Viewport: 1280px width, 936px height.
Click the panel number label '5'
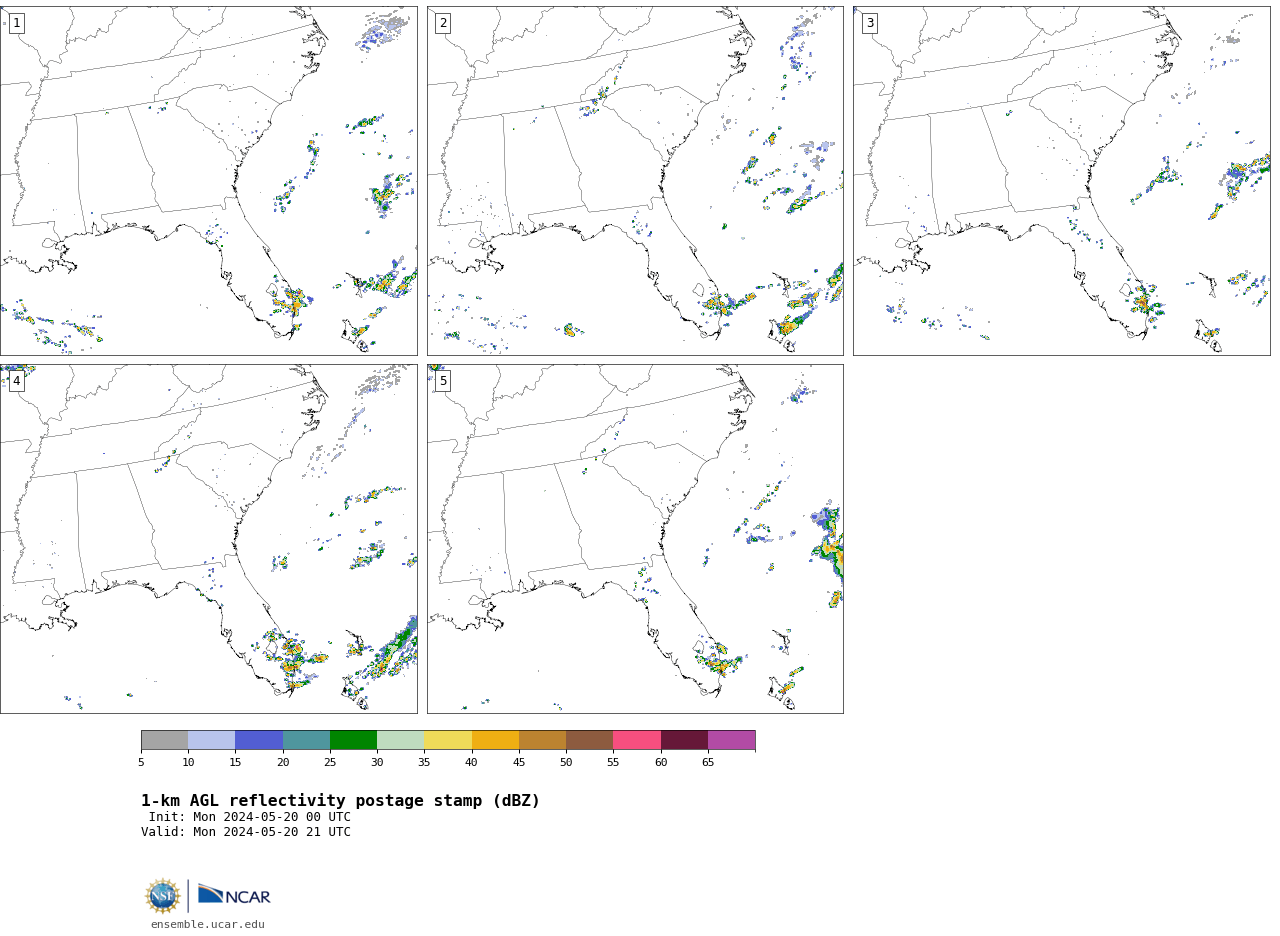click(443, 381)
